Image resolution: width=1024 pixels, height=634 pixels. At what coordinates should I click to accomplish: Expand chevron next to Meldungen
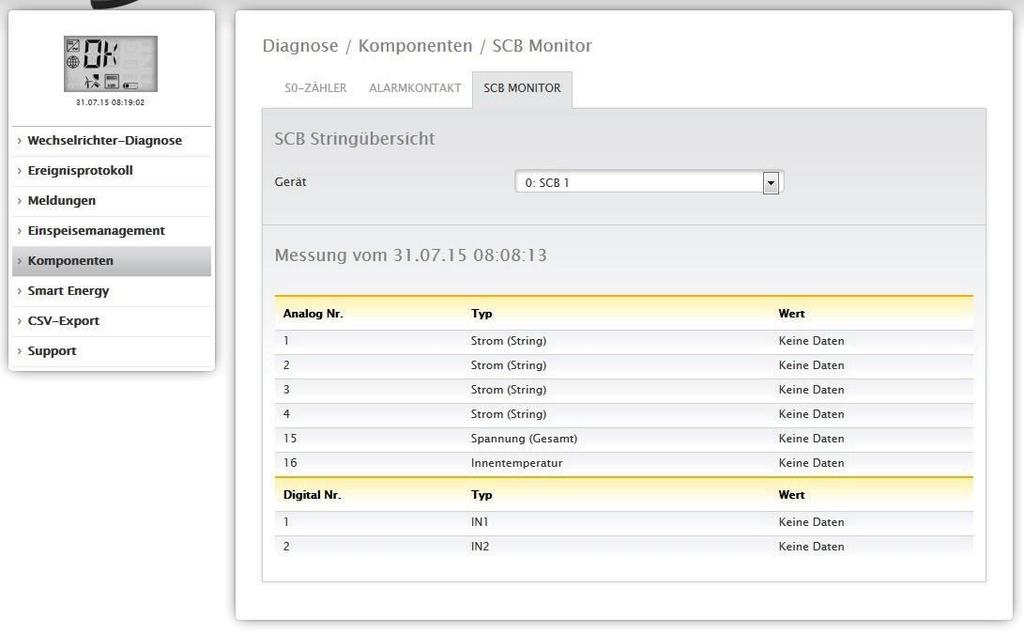click(x=19, y=200)
